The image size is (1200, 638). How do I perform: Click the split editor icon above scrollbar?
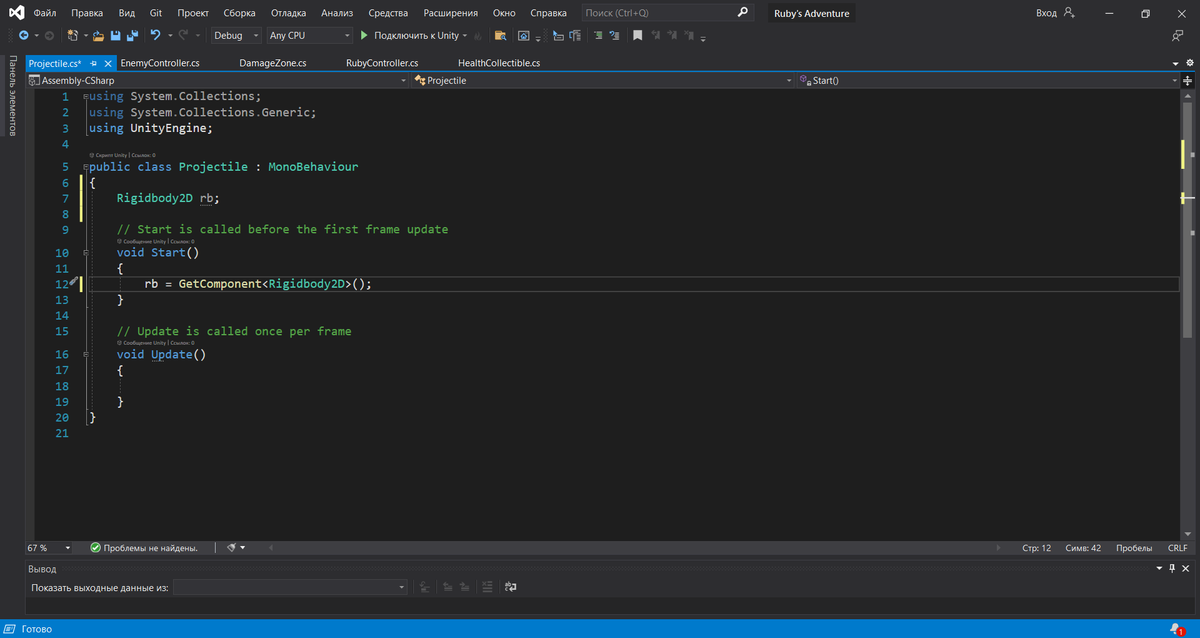pyautogui.click(x=1189, y=80)
